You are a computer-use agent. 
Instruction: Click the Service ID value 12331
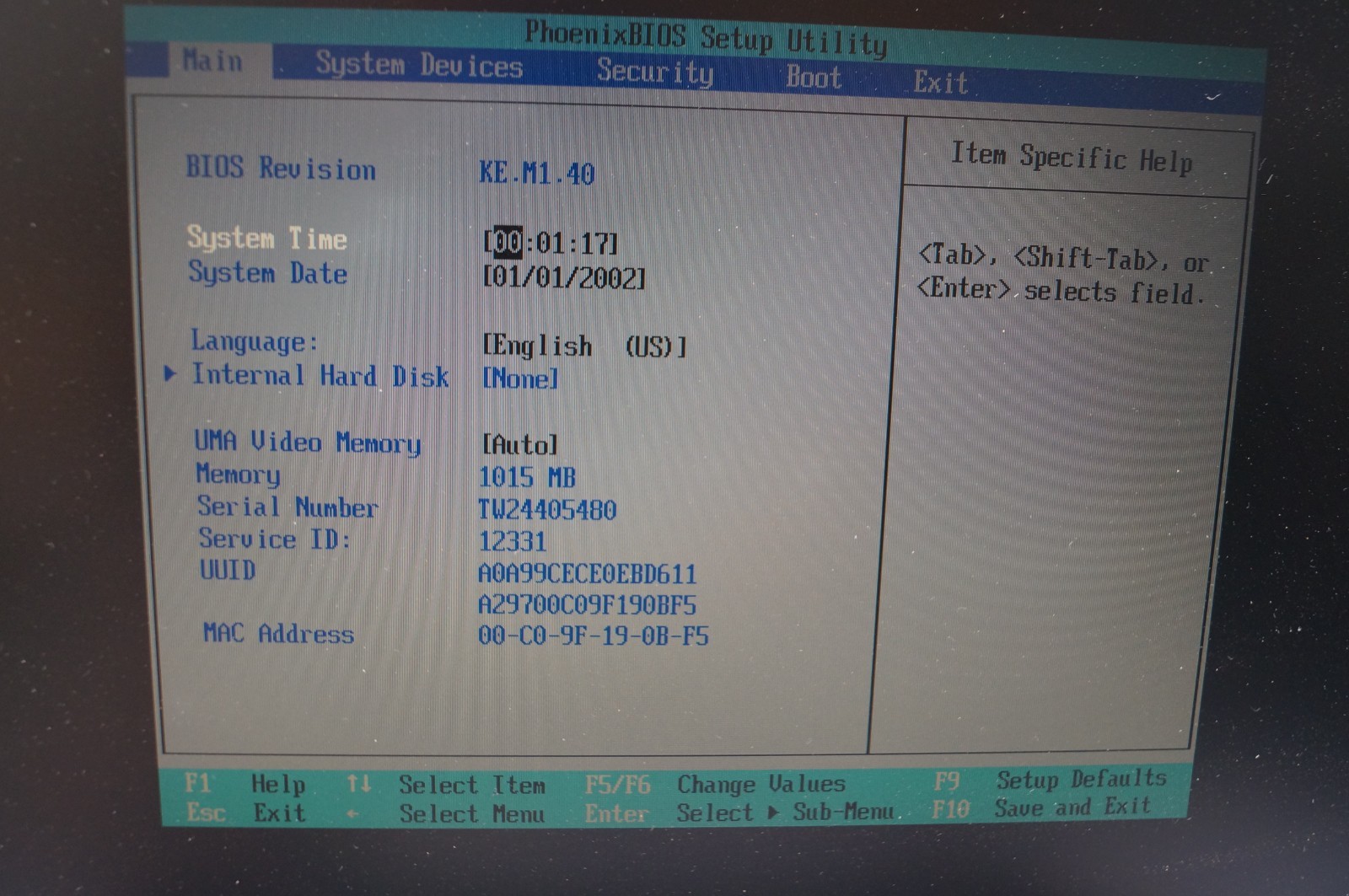click(x=513, y=541)
